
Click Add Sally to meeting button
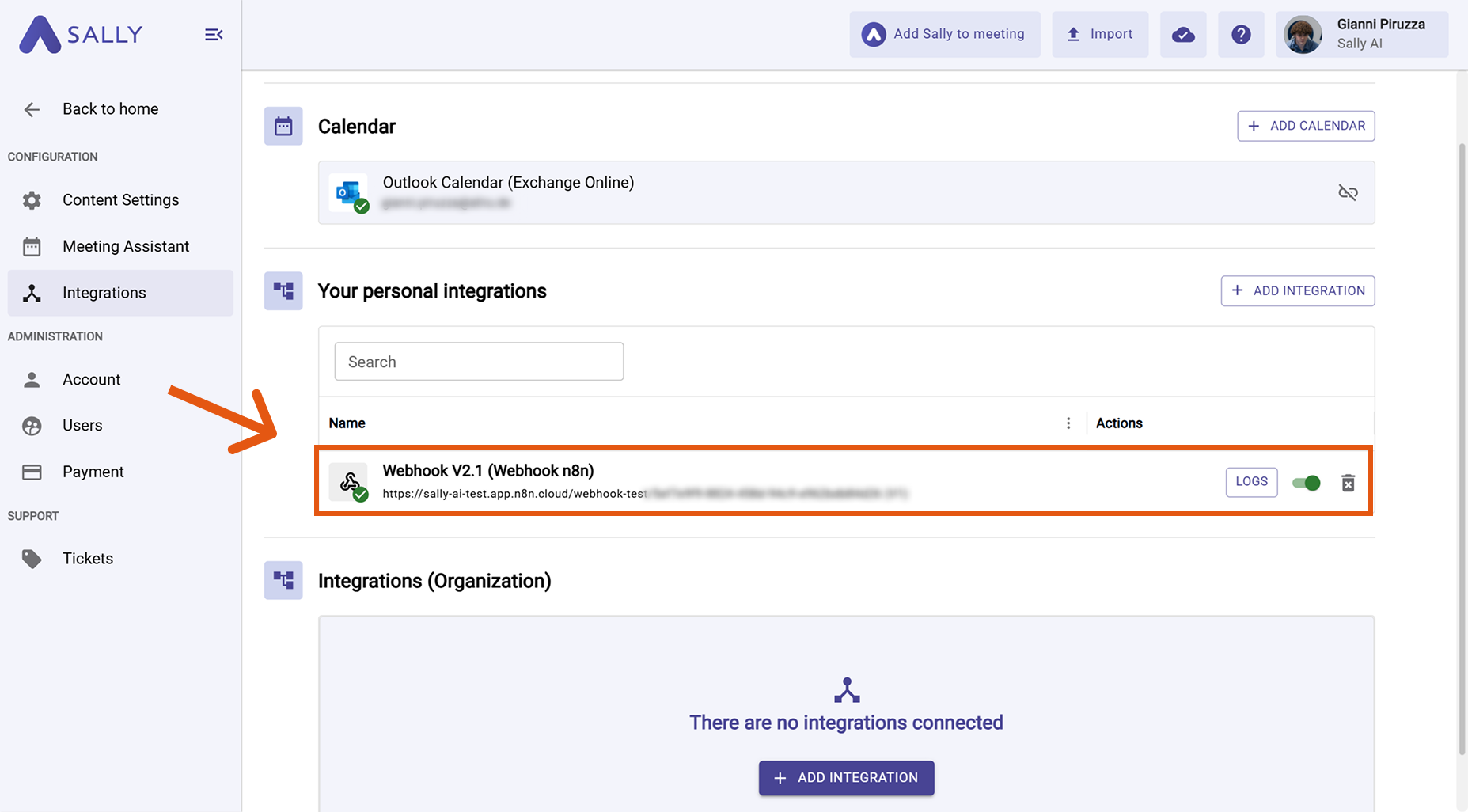tap(945, 35)
